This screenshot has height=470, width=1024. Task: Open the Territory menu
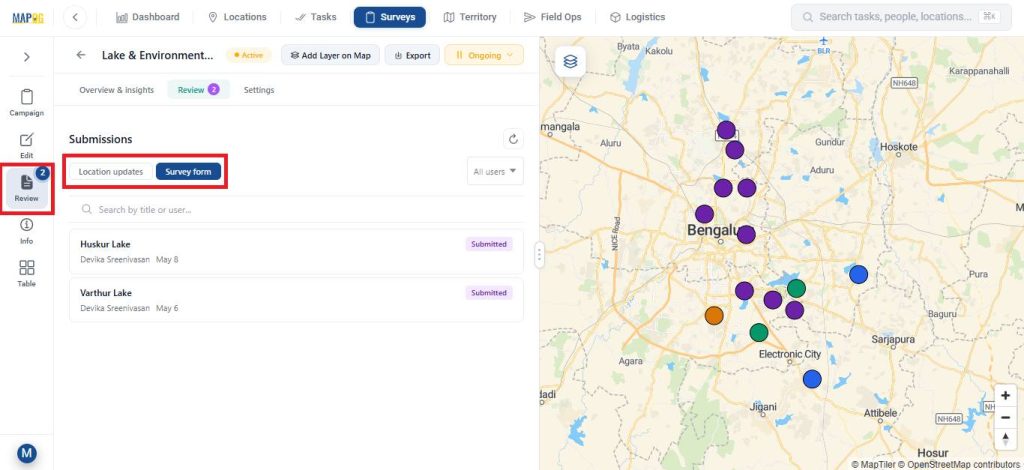point(470,17)
